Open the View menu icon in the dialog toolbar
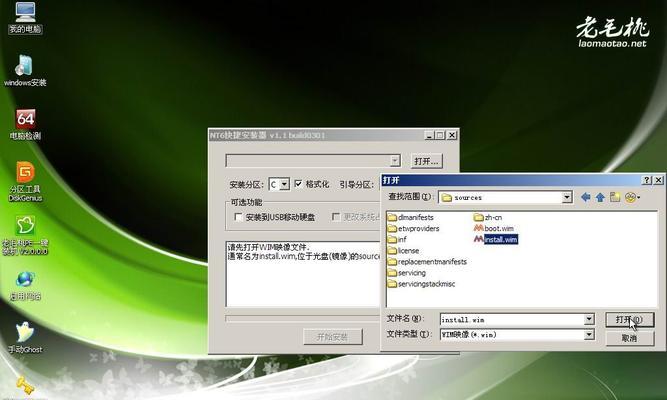 coord(633,197)
